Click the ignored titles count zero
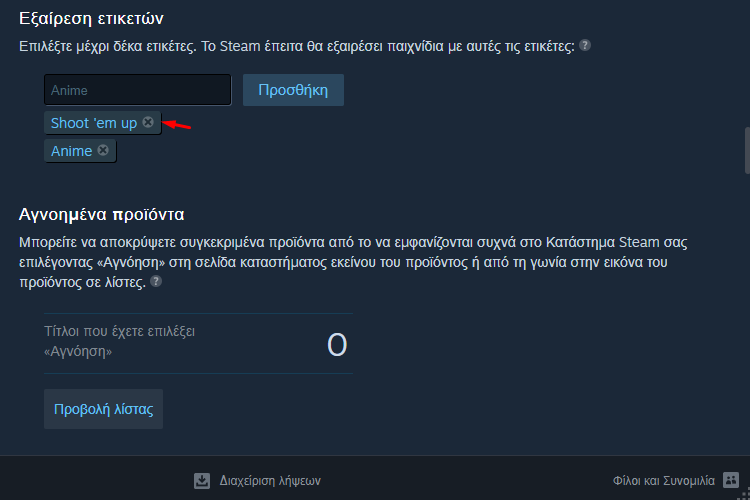The image size is (750, 500). click(337, 344)
